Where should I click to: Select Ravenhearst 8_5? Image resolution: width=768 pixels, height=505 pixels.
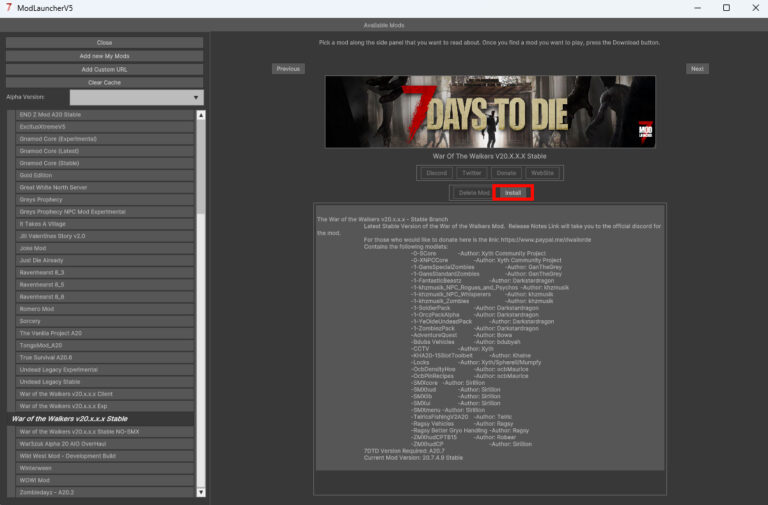(x=105, y=285)
